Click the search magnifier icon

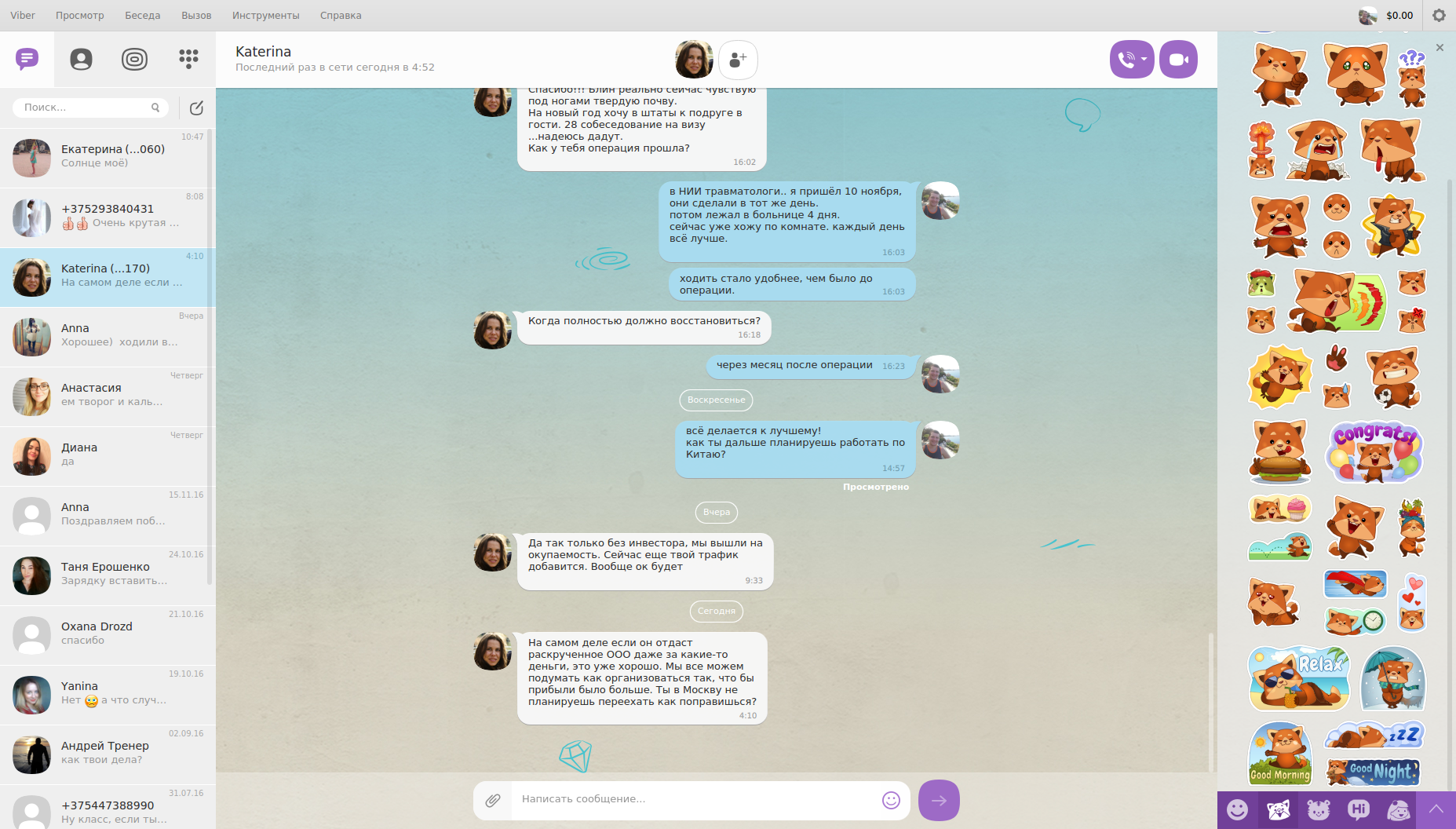pyautogui.click(x=155, y=108)
